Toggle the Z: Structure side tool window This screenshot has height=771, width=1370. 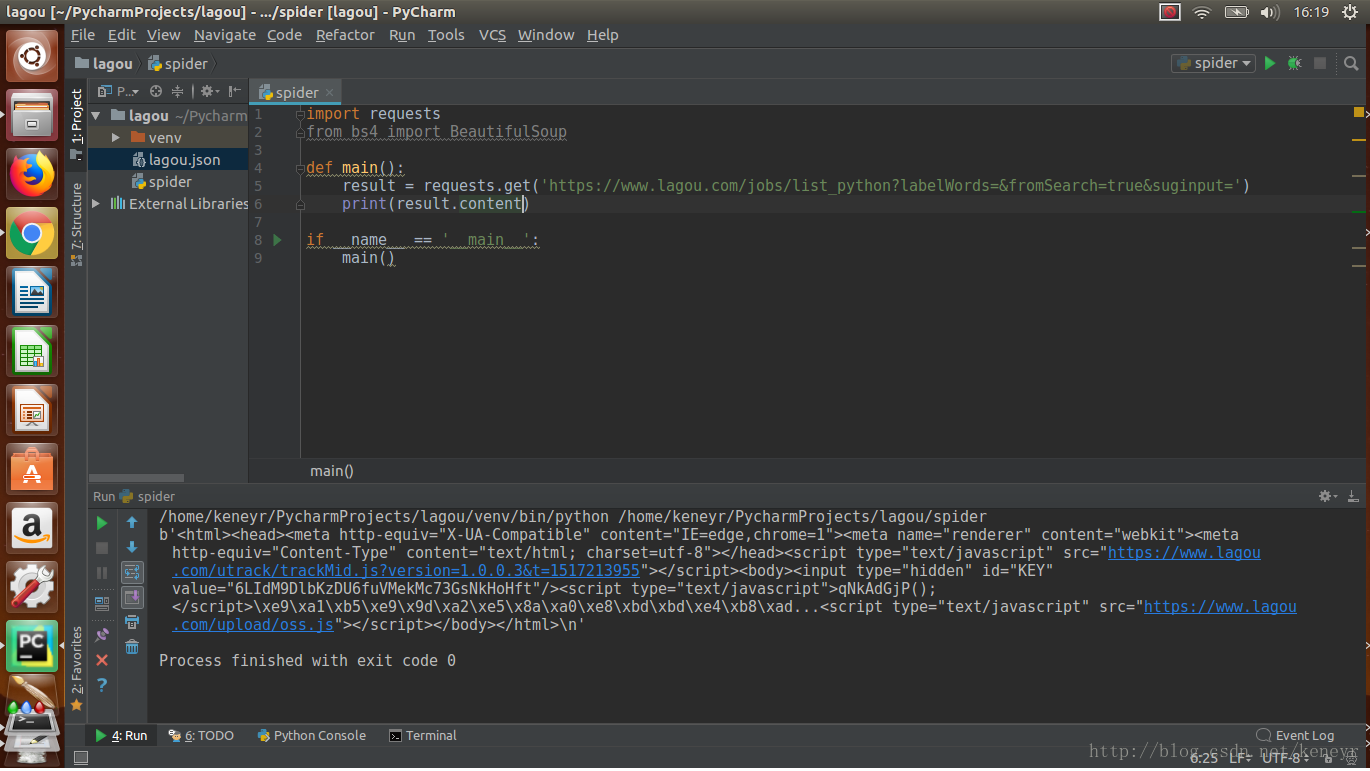[77, 223]
